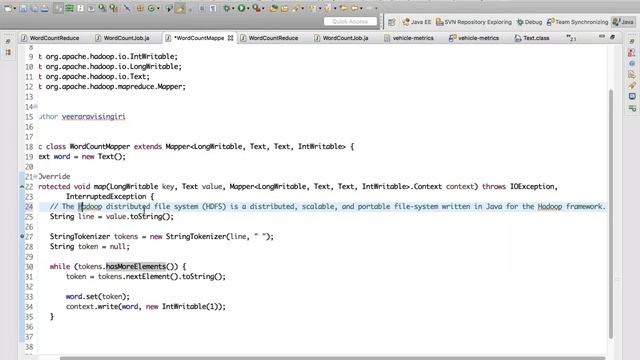640x360 pixels.
Task: Click the StringTokenizer tokens declaration line
Action: pos(162,236)
